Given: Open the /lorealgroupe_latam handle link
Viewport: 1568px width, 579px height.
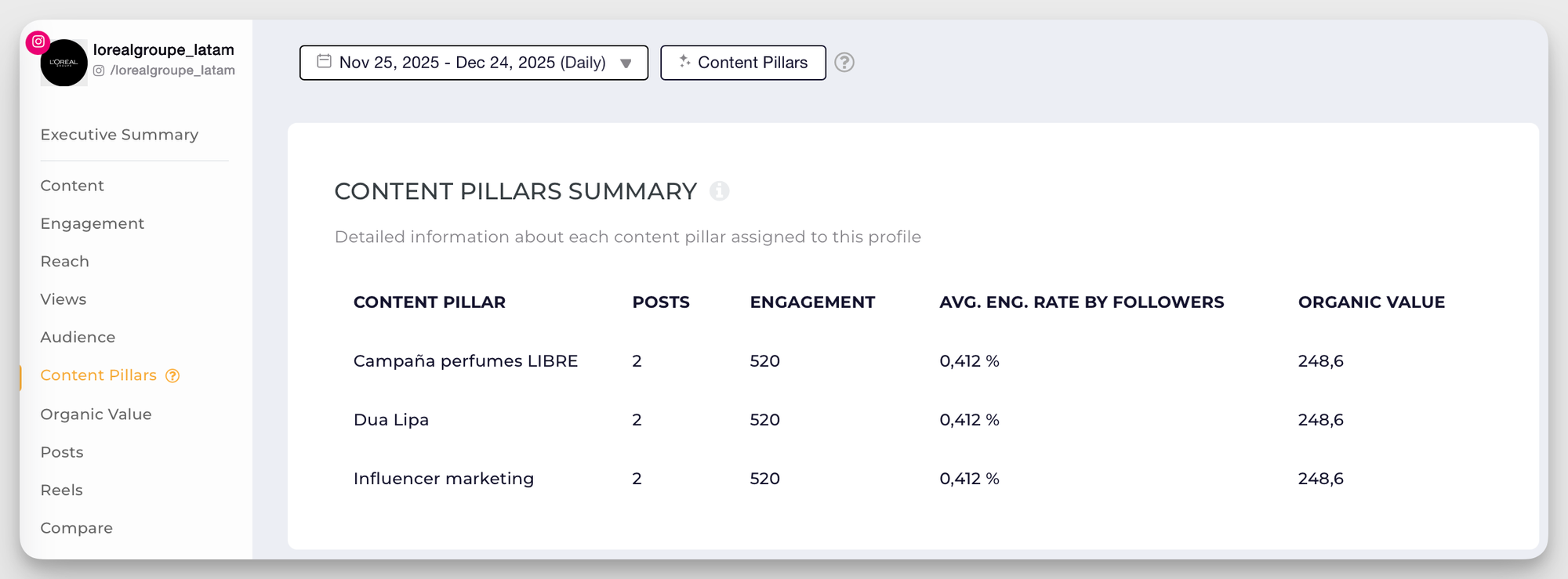Looking at the screenshot, I should 172,71.
